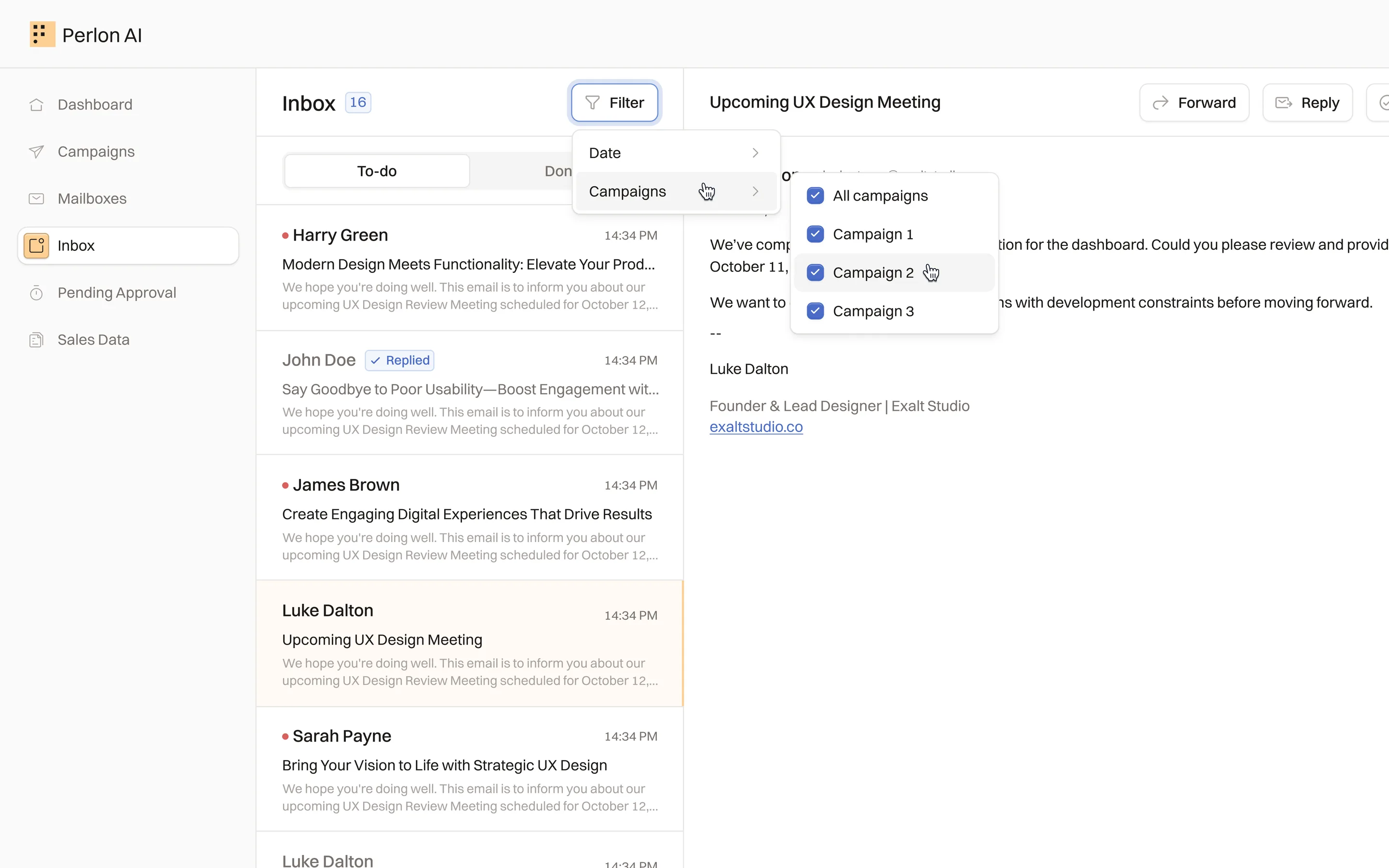
Task: Select the Date filter menu item
Action: (x=676, y=153)
